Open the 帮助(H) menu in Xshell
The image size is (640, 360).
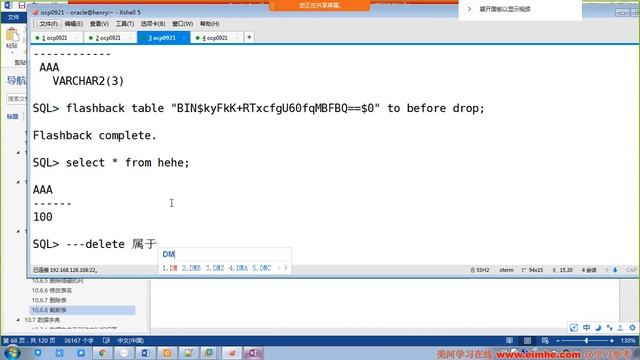point(209,24)
